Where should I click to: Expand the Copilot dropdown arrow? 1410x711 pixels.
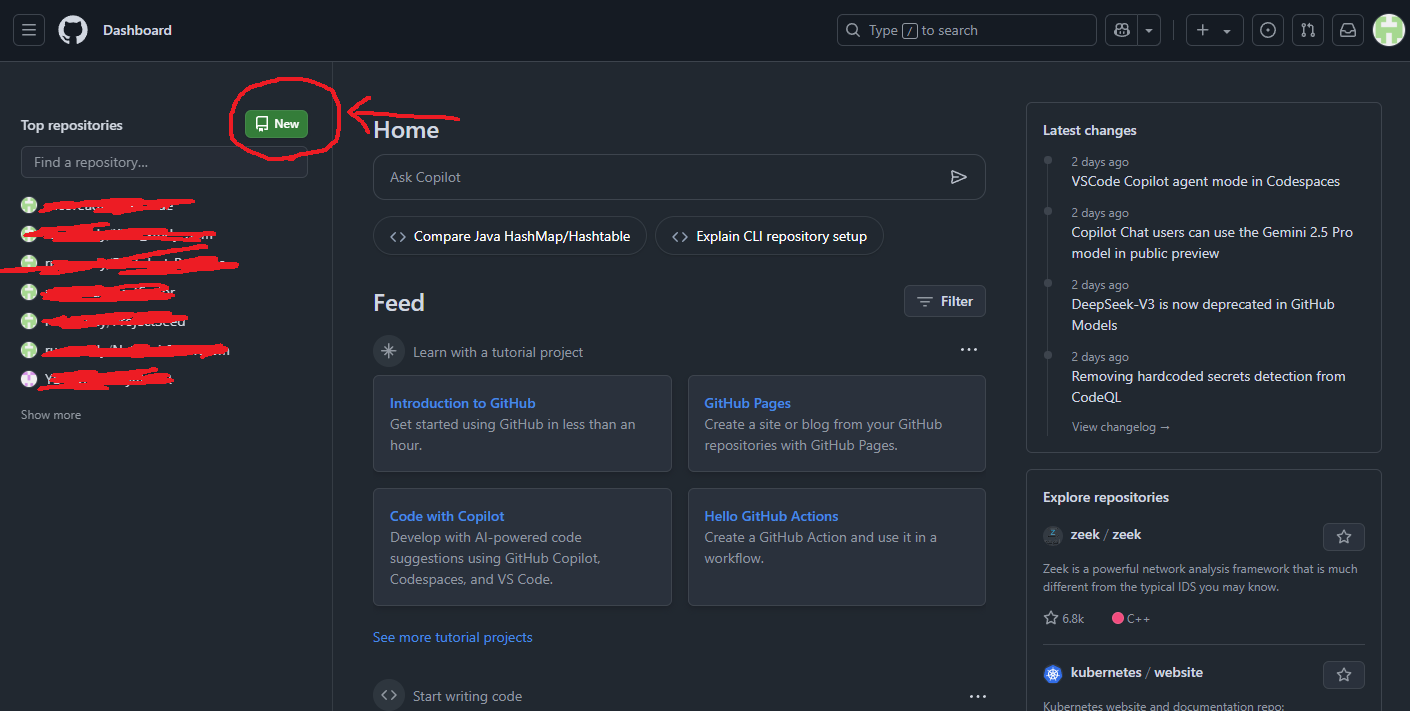pyautogui.click(x=1149, y=30)
